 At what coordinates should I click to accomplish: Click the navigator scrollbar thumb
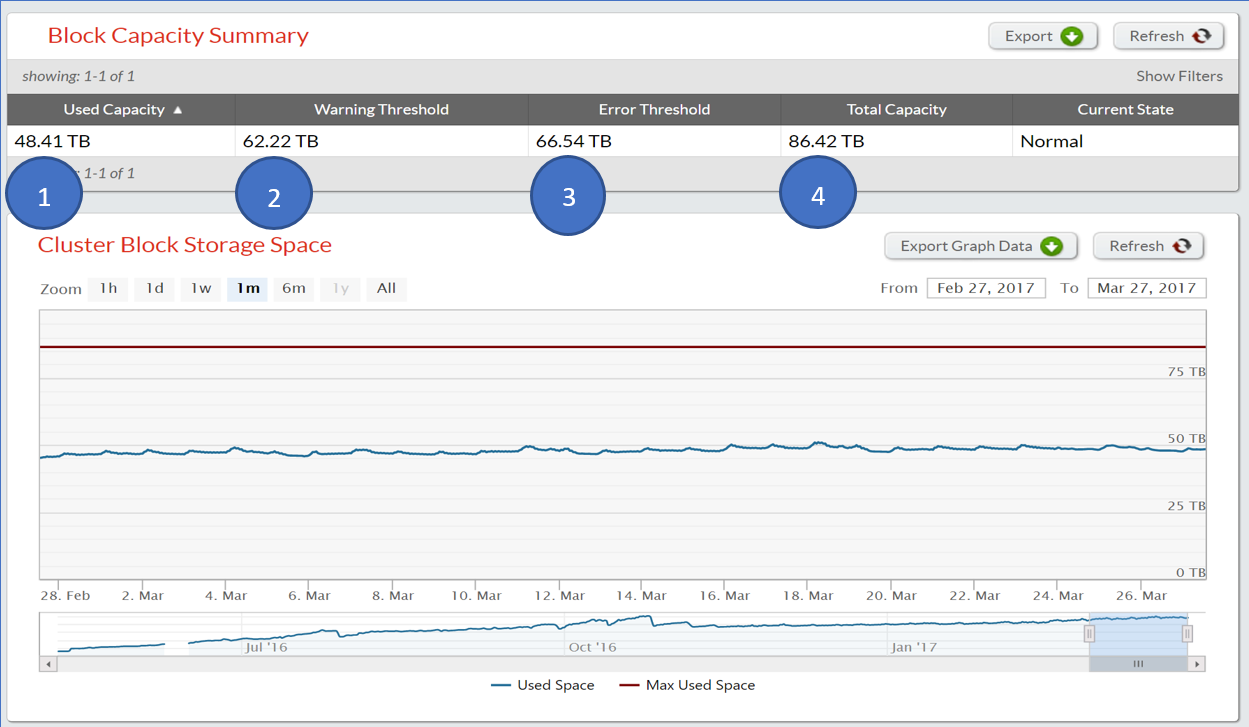pyautogui.click(x=1138, y=664)
